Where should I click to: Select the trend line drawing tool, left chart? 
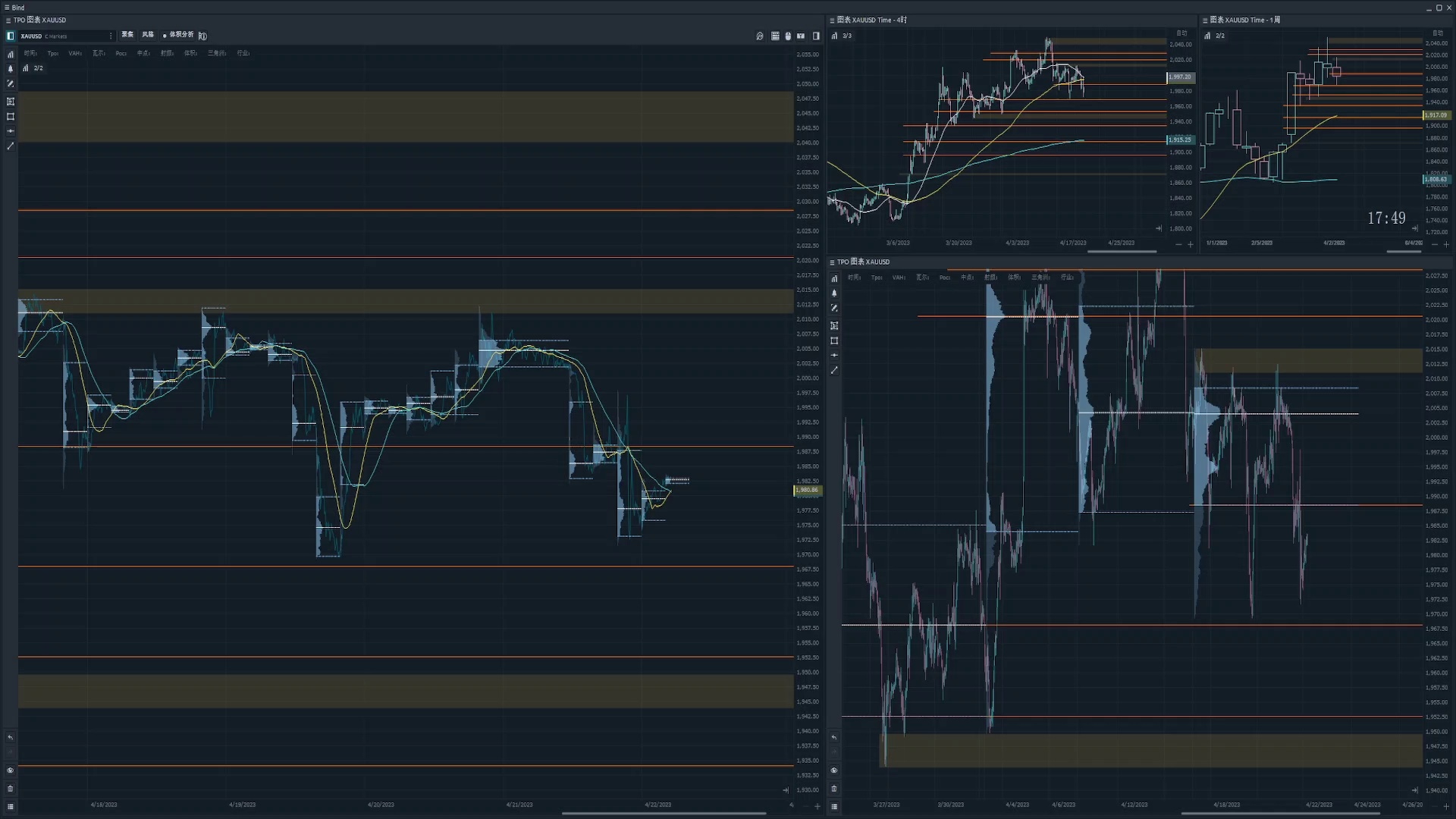pyautogui.click(x=11, y=146)
